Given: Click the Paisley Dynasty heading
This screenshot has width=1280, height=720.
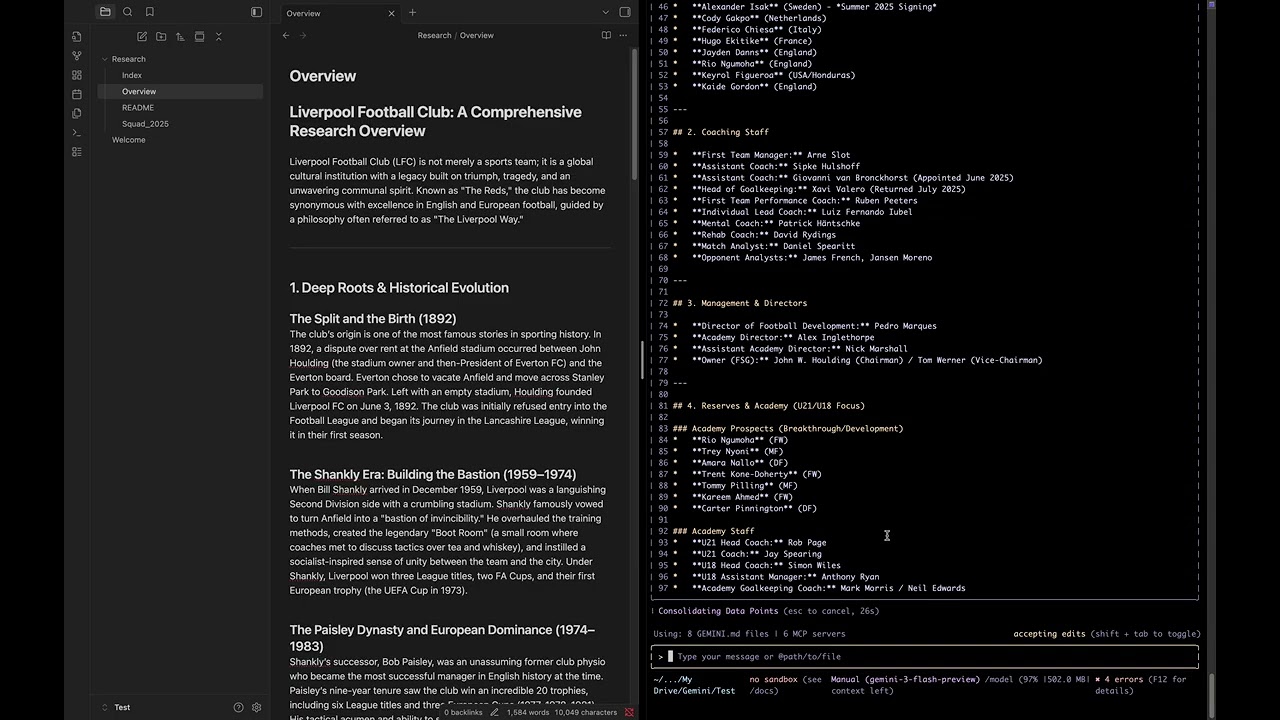Looking at the screenshot, I should pyautogui.click(x=442, y=638).
